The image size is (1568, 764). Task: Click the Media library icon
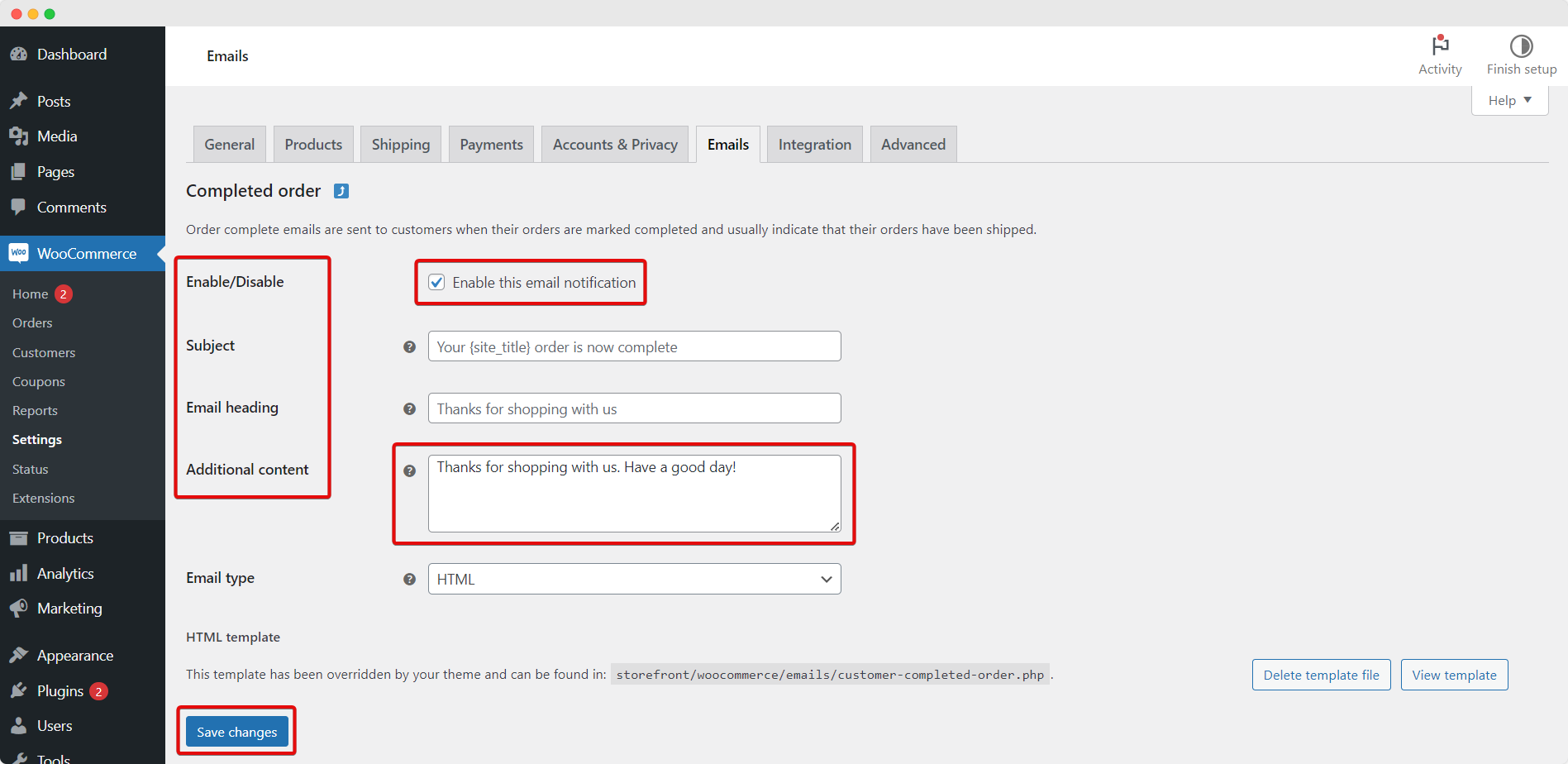point(18,136)
